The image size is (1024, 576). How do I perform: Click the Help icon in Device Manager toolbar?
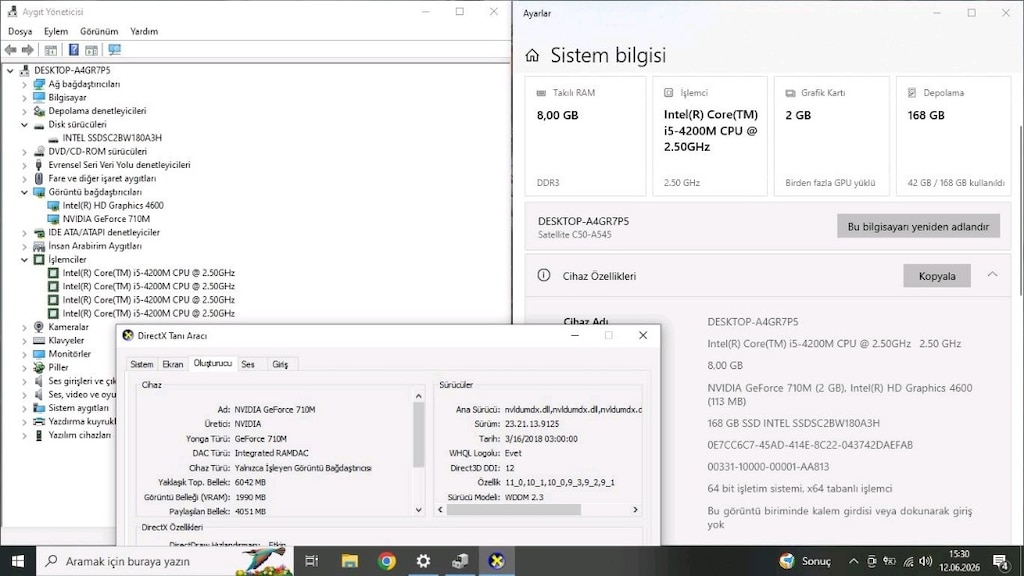(74, 50)
